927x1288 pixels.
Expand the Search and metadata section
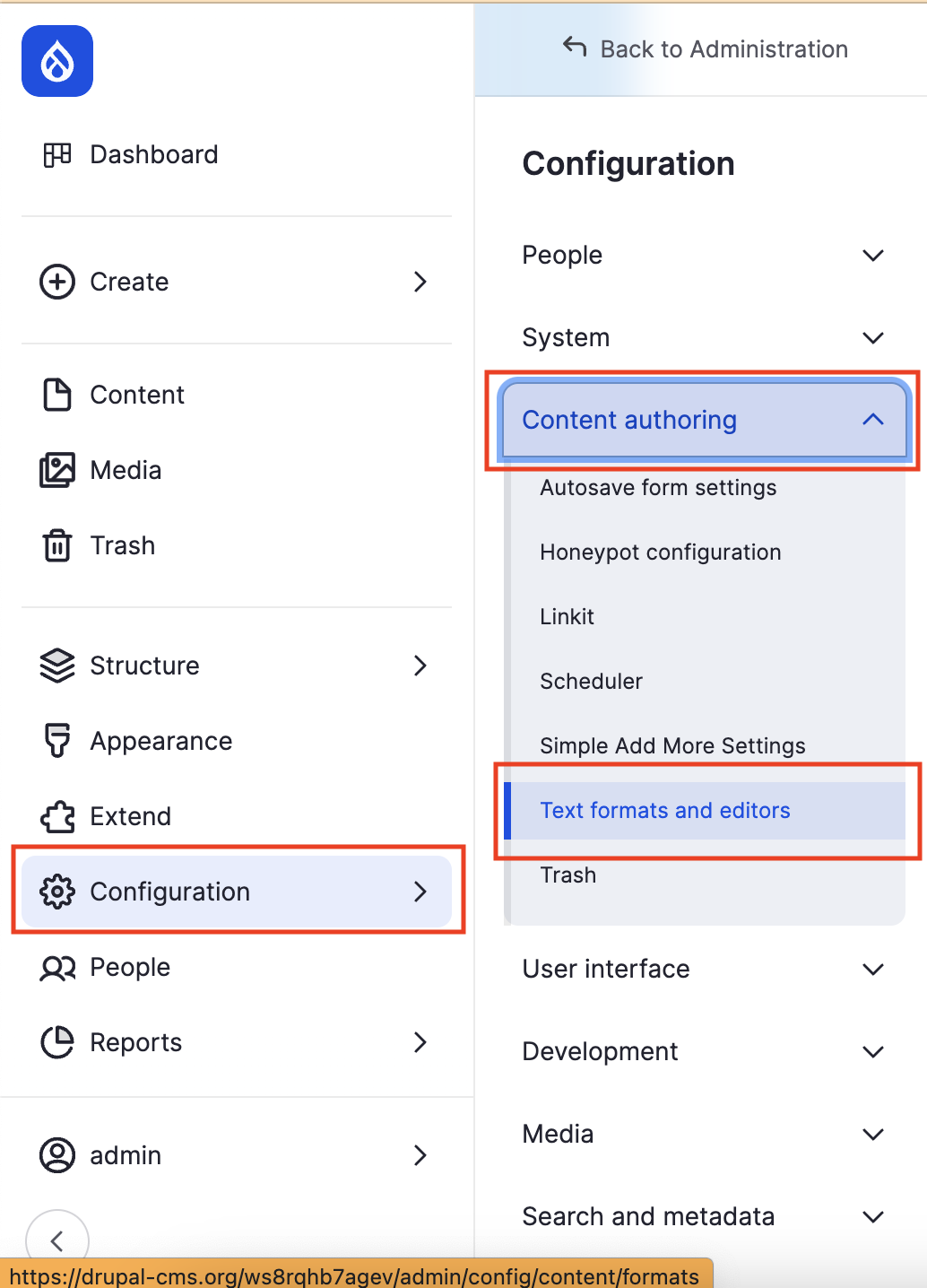coord(703,1217)
